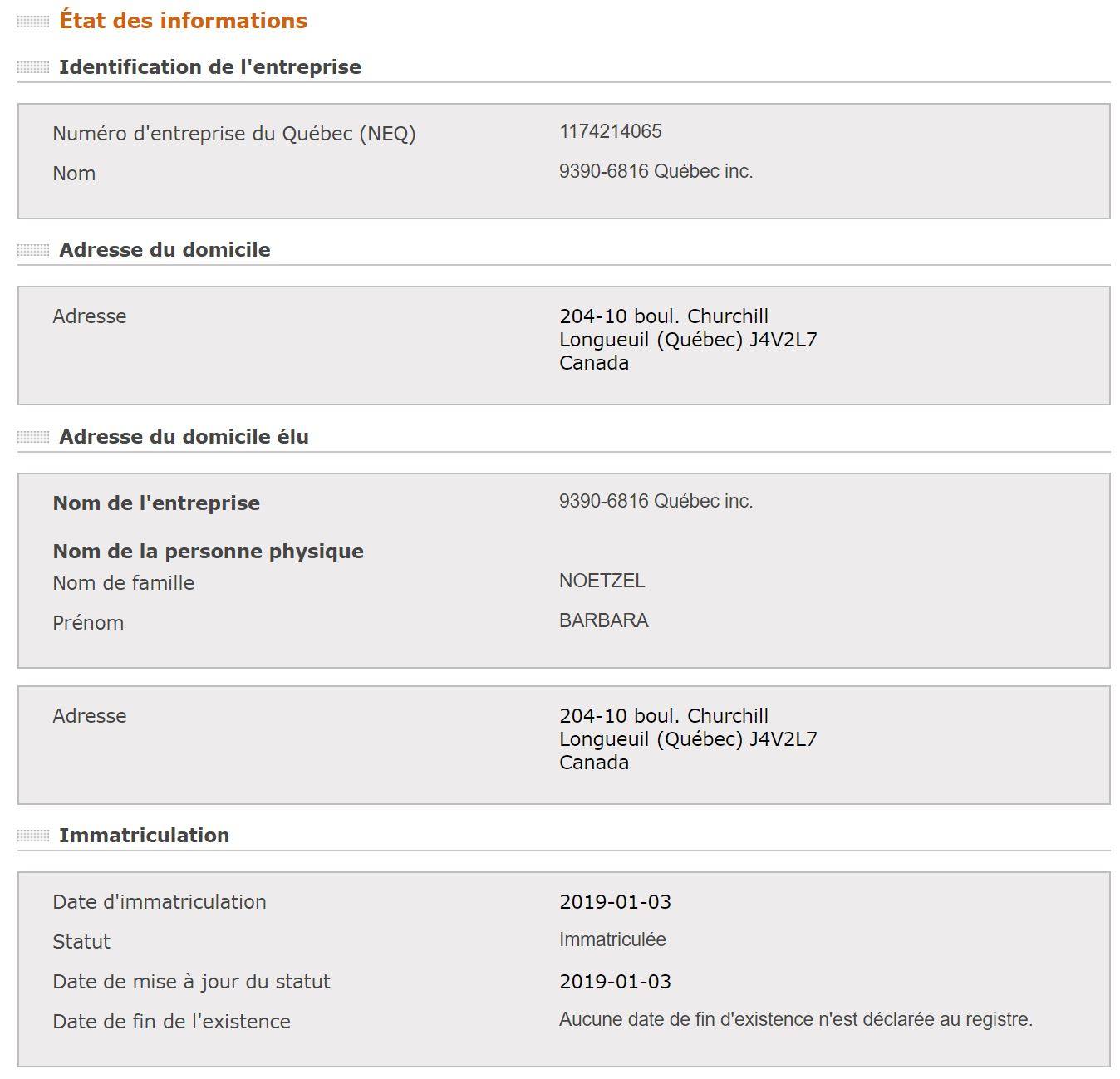Click the status update date 2019-01-03
The width and height of the screenshot is (1120, 1079).
tap(615, 982)
